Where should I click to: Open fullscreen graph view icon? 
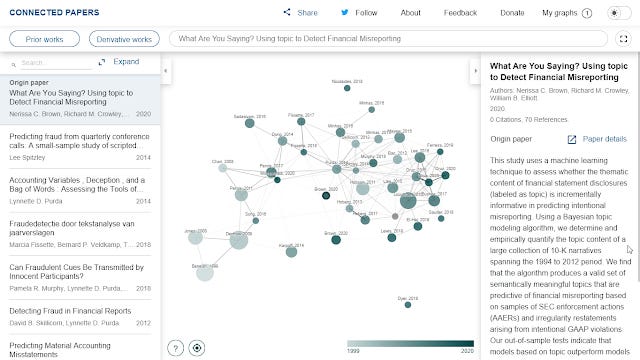coord(623,39)
